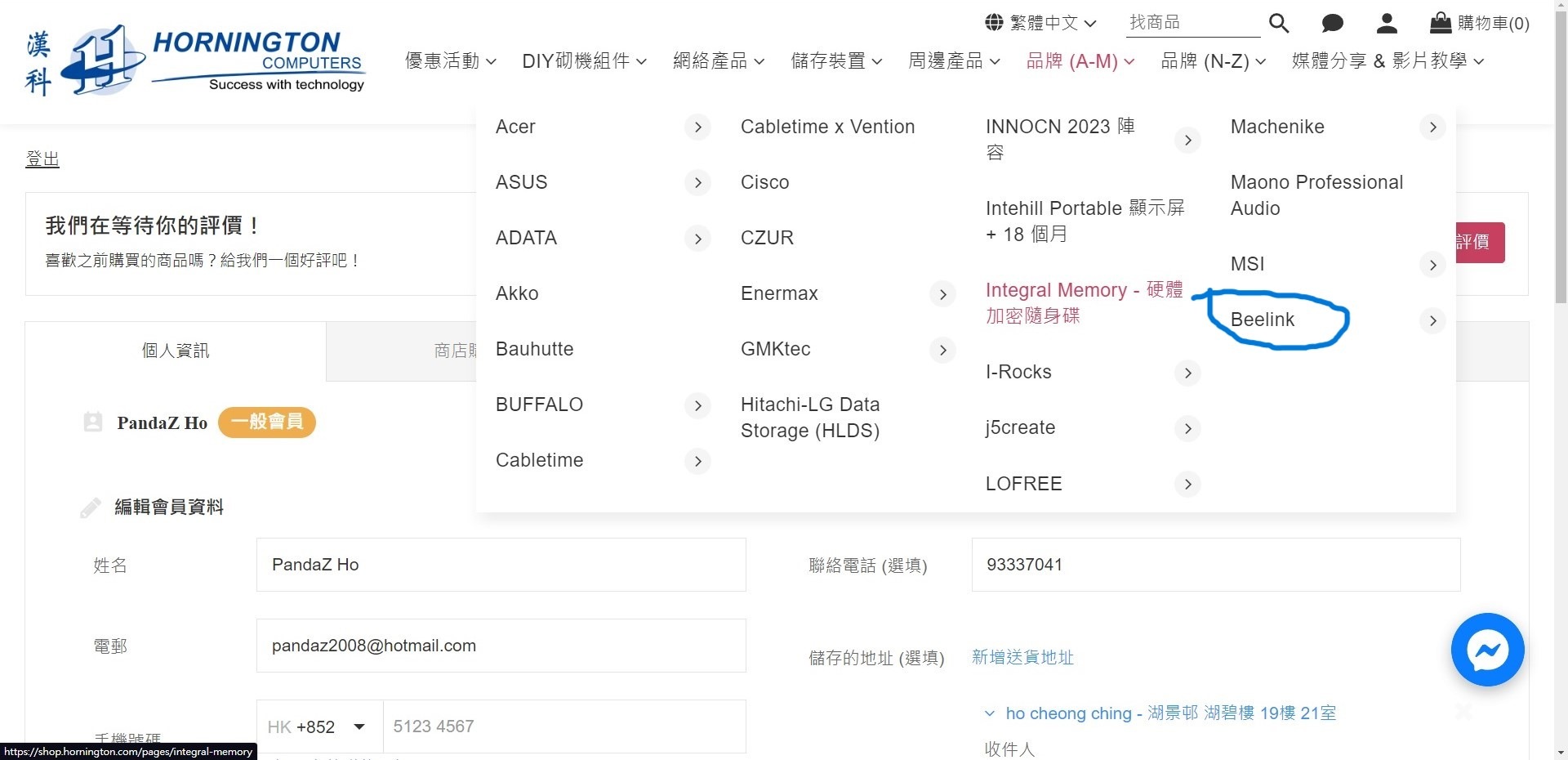
Task: Expand the MSI submenu arrow
Action: [1432, 265]
